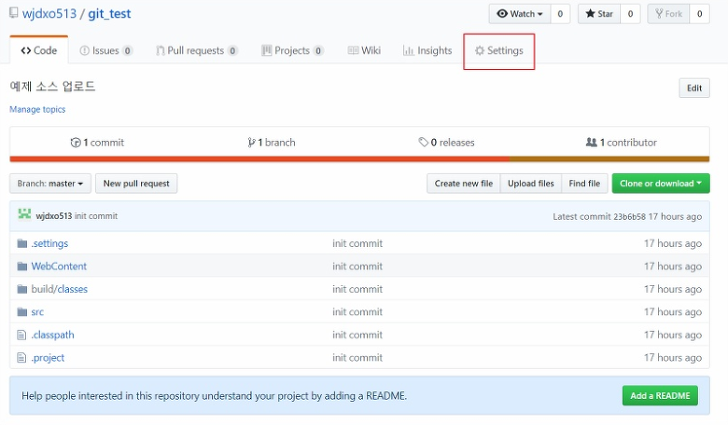728x425 pixels.
Task: Click New pull request button
Action: pyautogui.click(x=136, y=183)
